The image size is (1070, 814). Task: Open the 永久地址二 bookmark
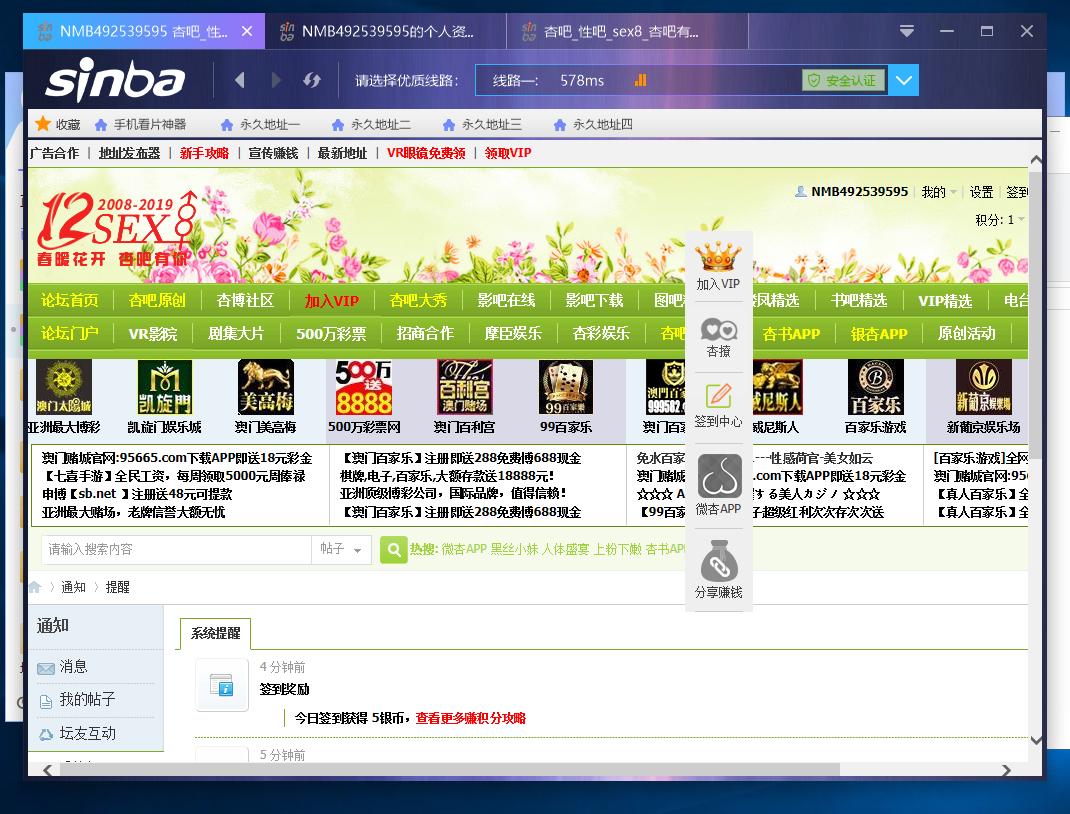coord(371,124)
